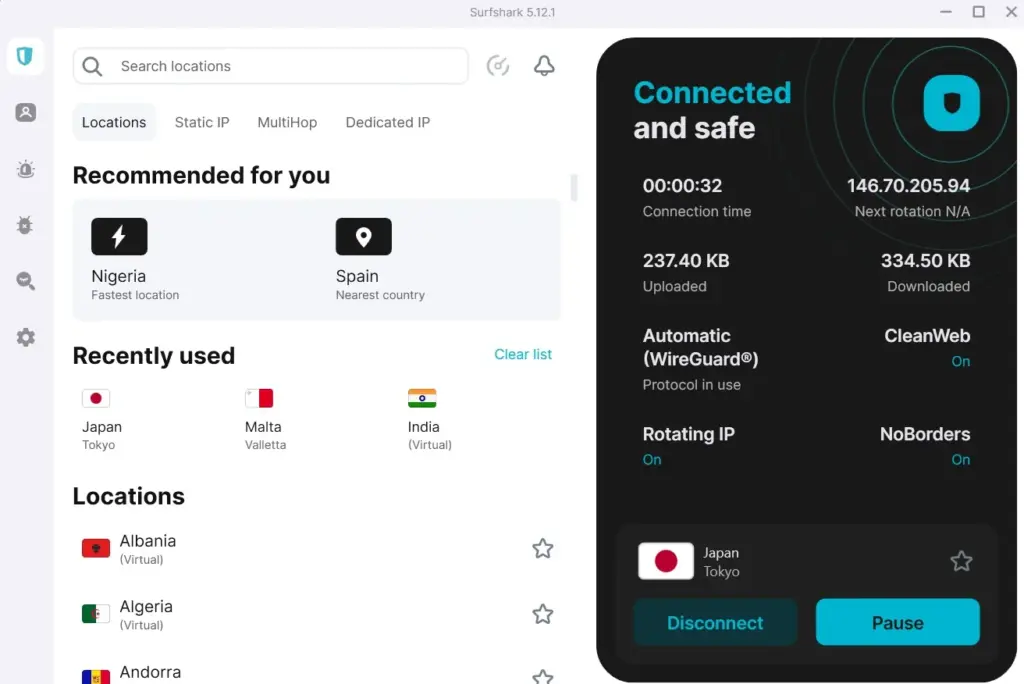Viewport: 1024px width, 684px height.
Task: Open the Search magnifier sidebar icon
Action: click(x=26, y=281)
